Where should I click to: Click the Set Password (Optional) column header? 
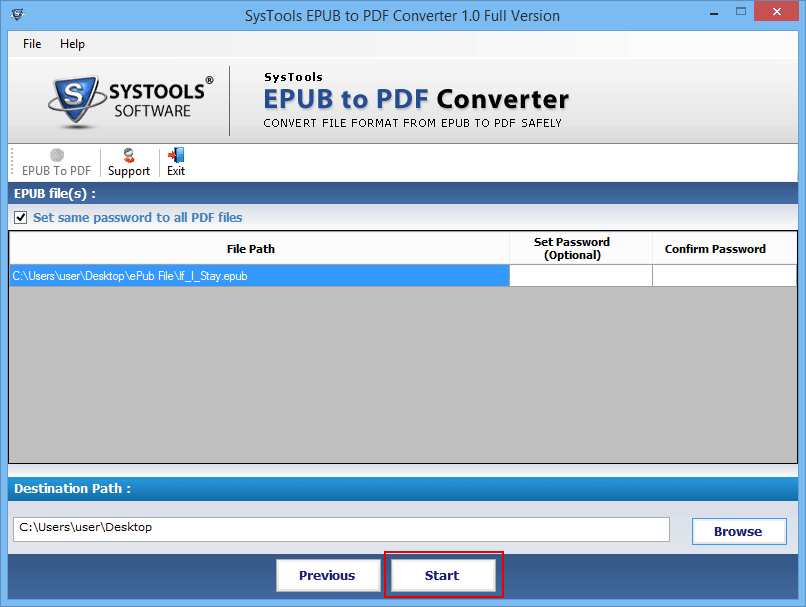[x=581, y=249]
